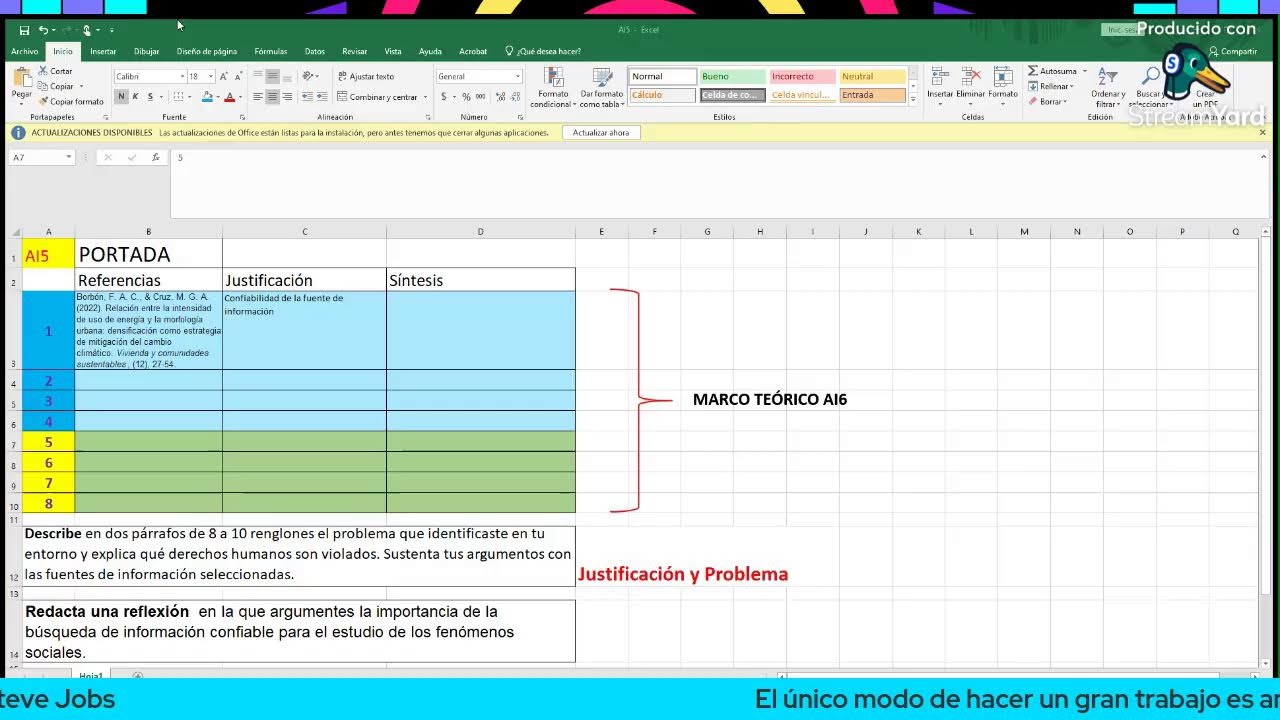This screenshot has height=720, width=1280.
Task: Click the Save icon in quick access toolbar
Action: click(x=25, y=31)
